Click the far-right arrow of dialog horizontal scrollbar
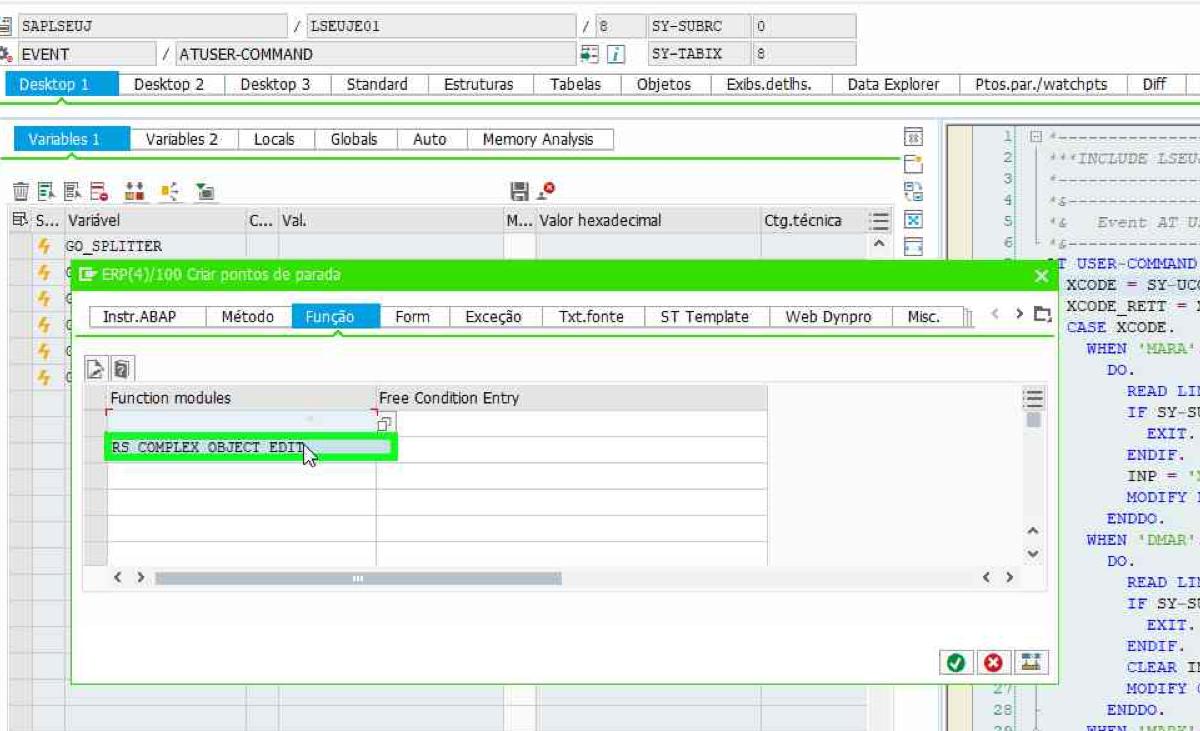The image size is (1200, 731). pos(1009,577)
